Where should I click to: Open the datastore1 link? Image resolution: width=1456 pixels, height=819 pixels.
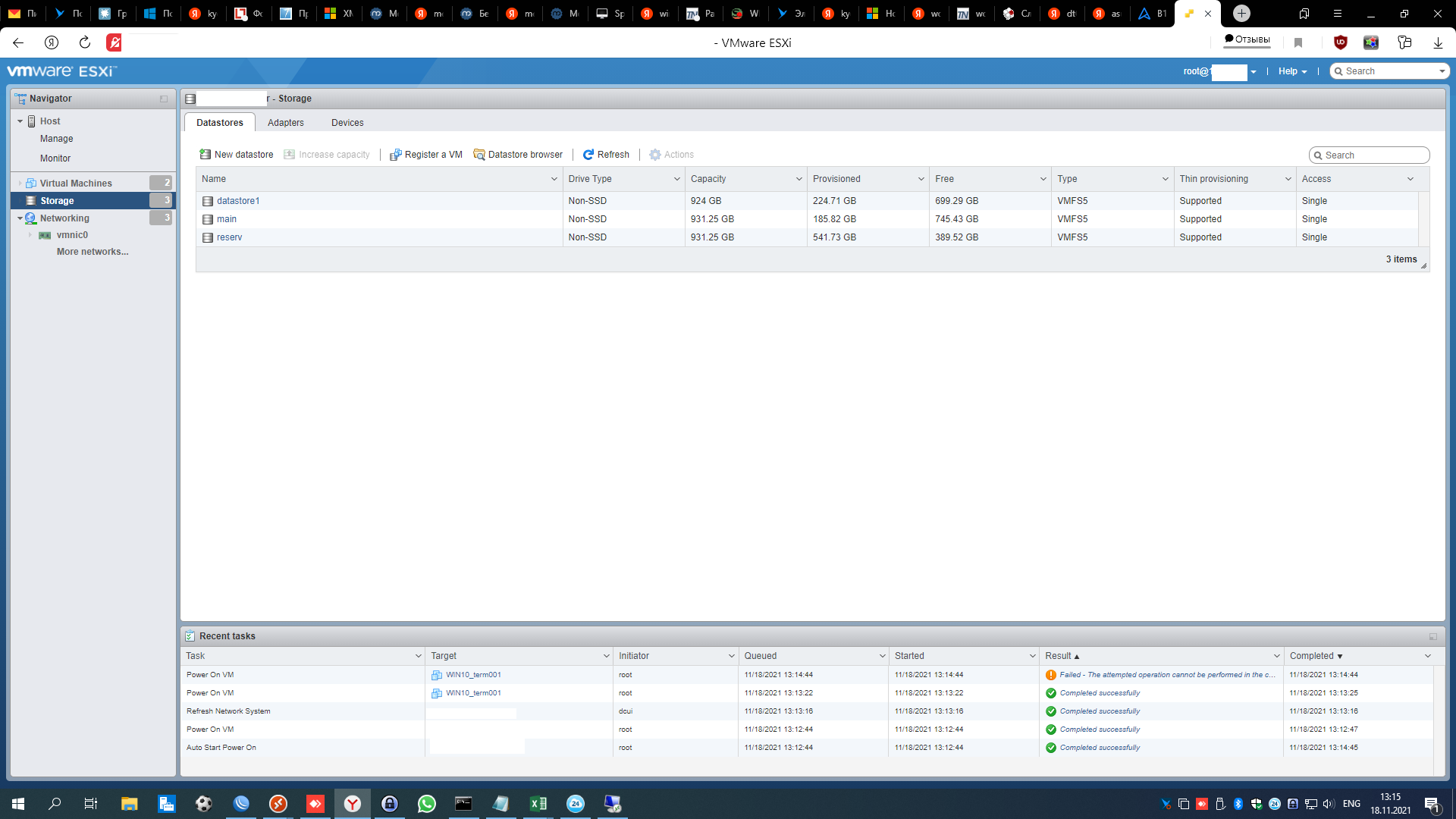pos(238,201)
